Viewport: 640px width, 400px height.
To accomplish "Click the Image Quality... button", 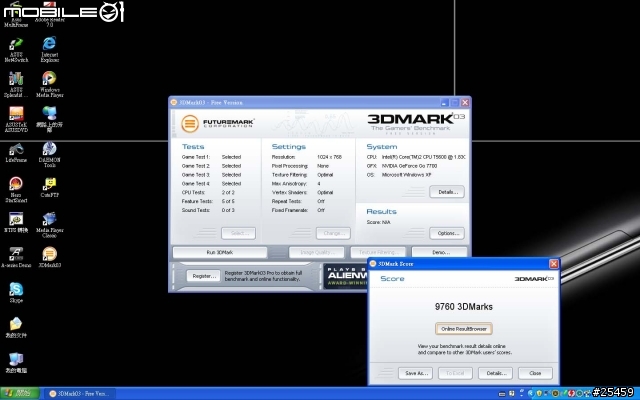I will click(x=316, y=252).
